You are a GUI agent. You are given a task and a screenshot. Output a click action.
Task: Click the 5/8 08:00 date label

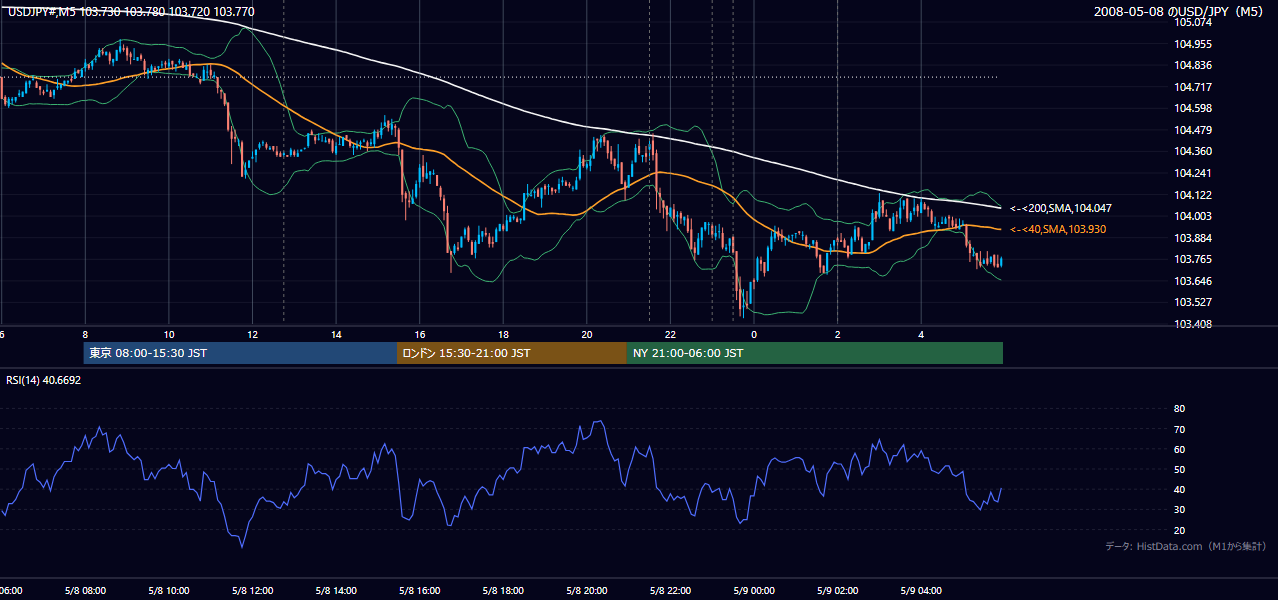[84, 590]
